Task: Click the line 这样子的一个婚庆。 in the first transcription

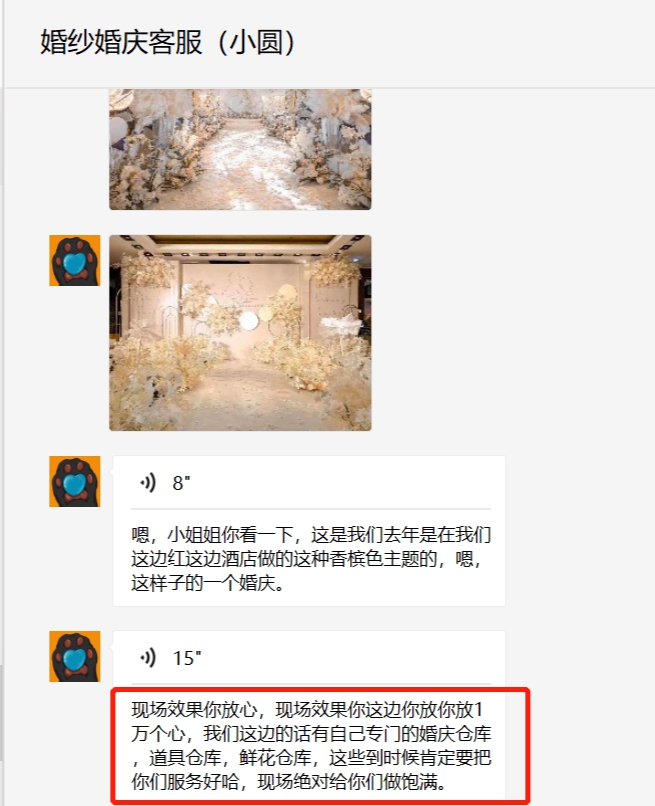Action: (208, 583)
